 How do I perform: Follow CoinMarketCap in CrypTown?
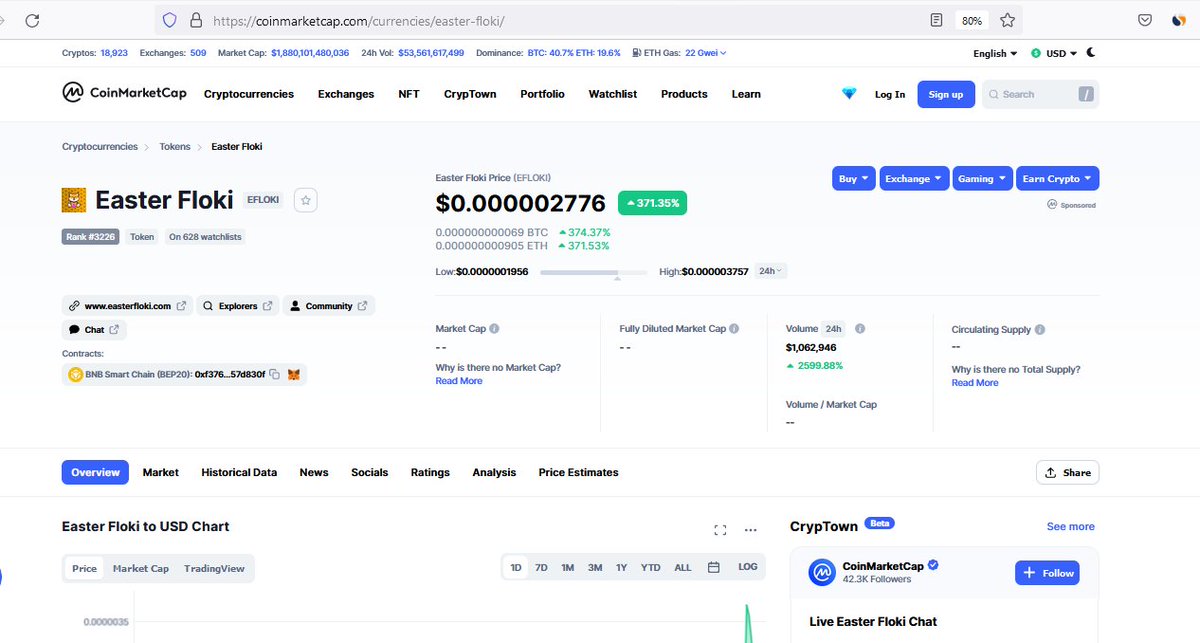click(1047, 573)
